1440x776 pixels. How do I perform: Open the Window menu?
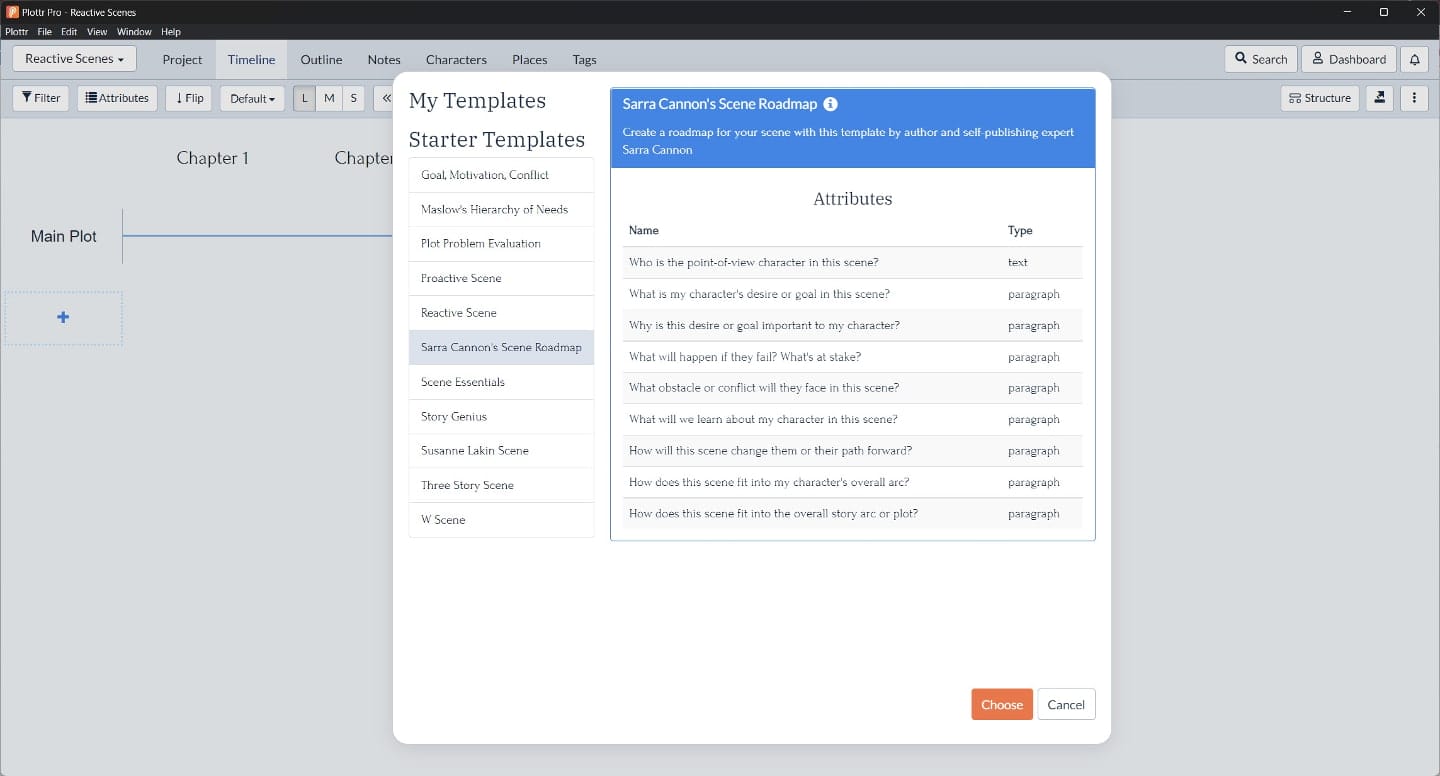click(134, 32)
